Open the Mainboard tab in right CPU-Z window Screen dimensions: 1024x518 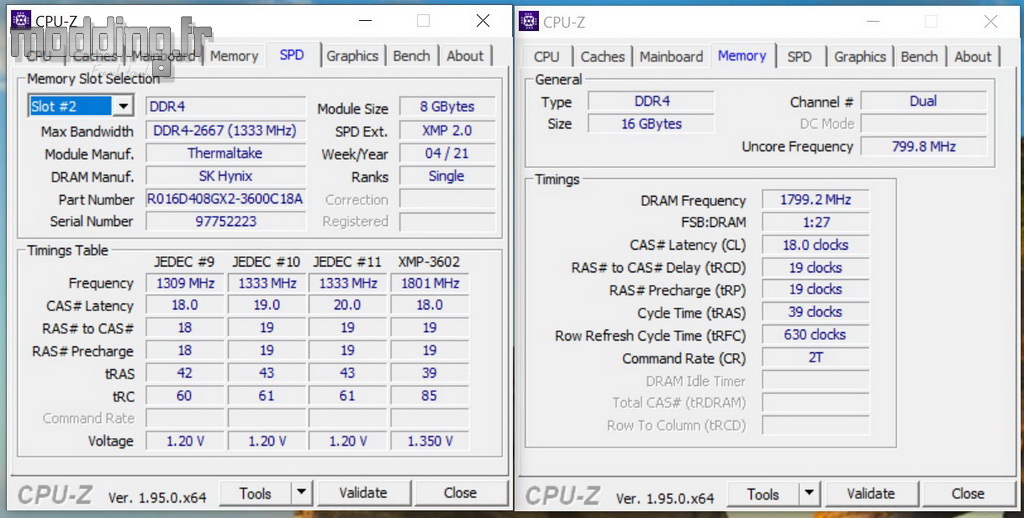coord(671,57)
